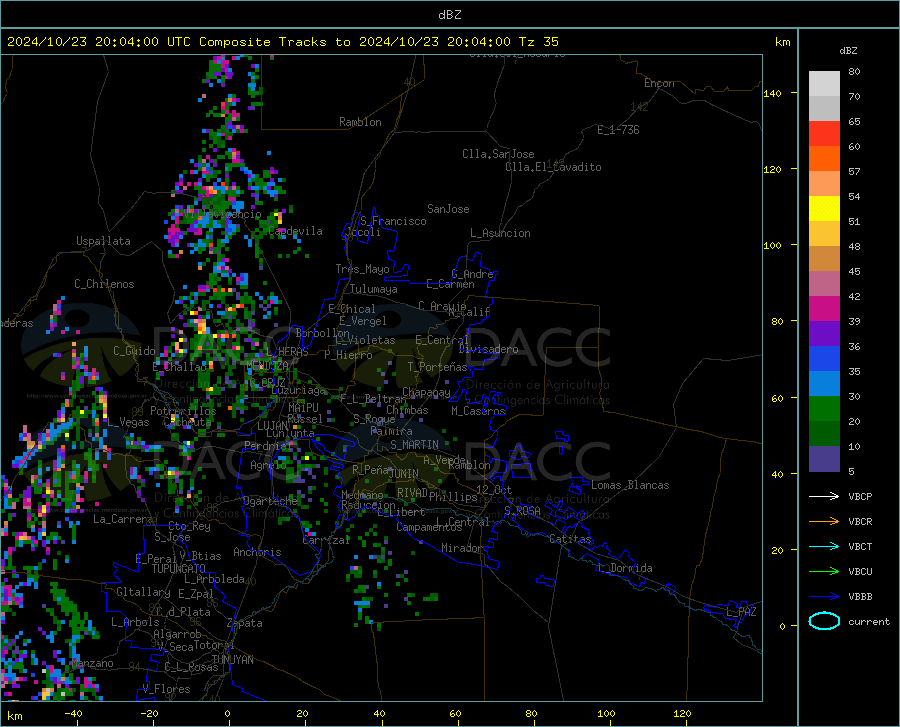900x727 pixels.
Task: Click the '140' tick label on the vertical axis
Action: coord(772,94)
